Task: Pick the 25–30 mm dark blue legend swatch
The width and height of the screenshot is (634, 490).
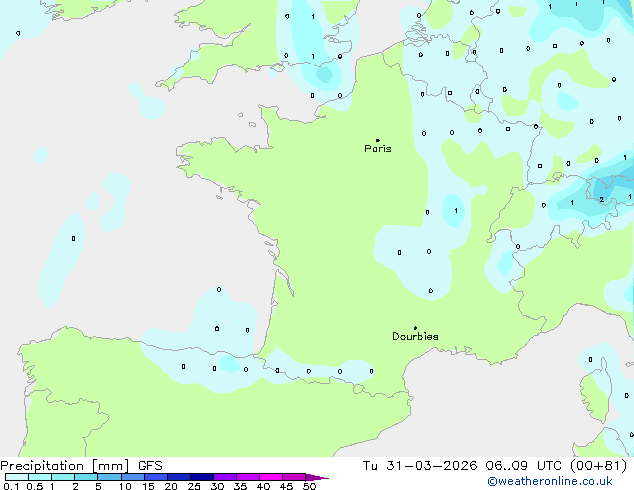Action: 202,477
